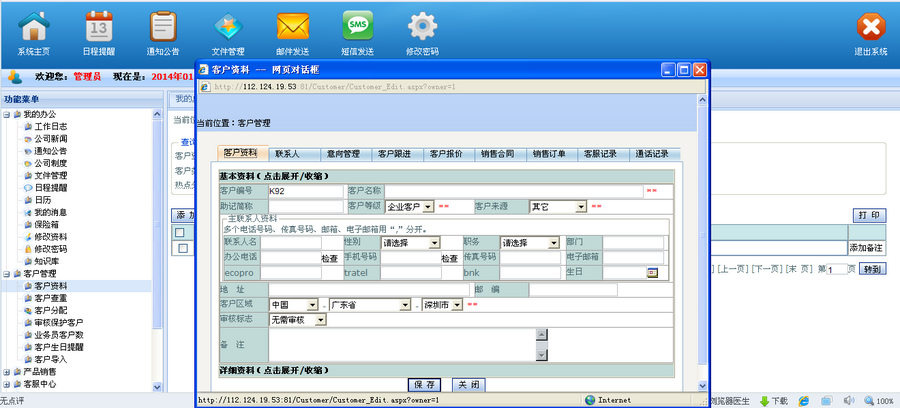Viewport: 900px width, 408px height.
Task: Open the country dropdown showing 中国
Action: 293,305
